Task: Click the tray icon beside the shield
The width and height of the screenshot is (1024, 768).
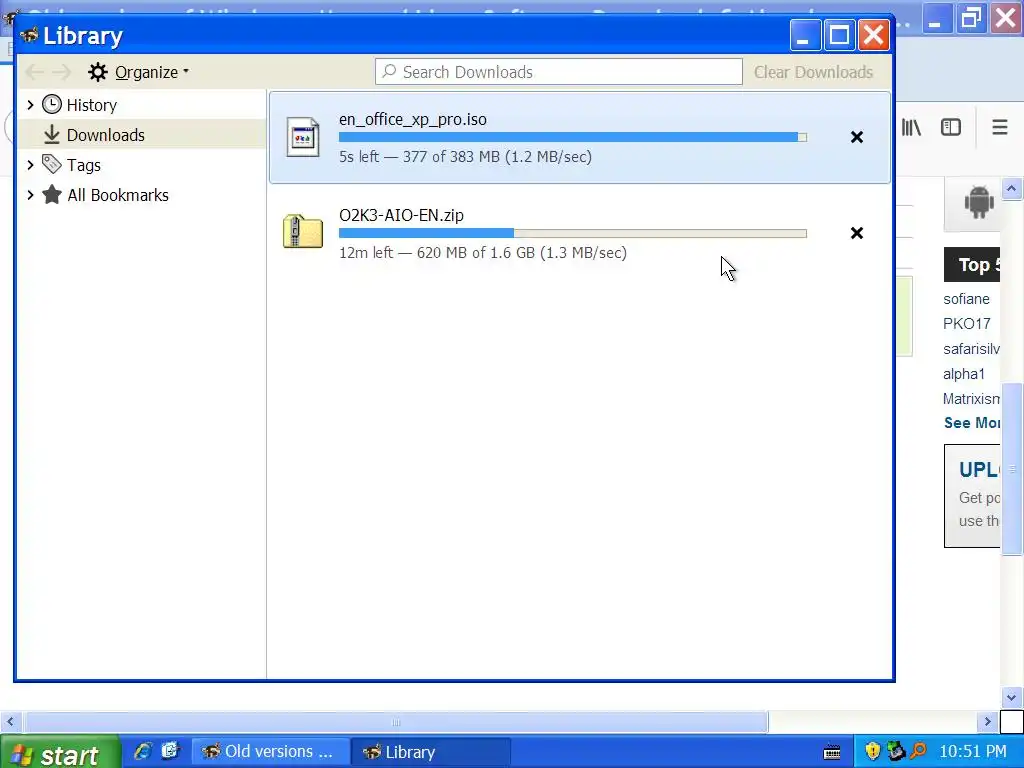Action: [x=896, y=752]
